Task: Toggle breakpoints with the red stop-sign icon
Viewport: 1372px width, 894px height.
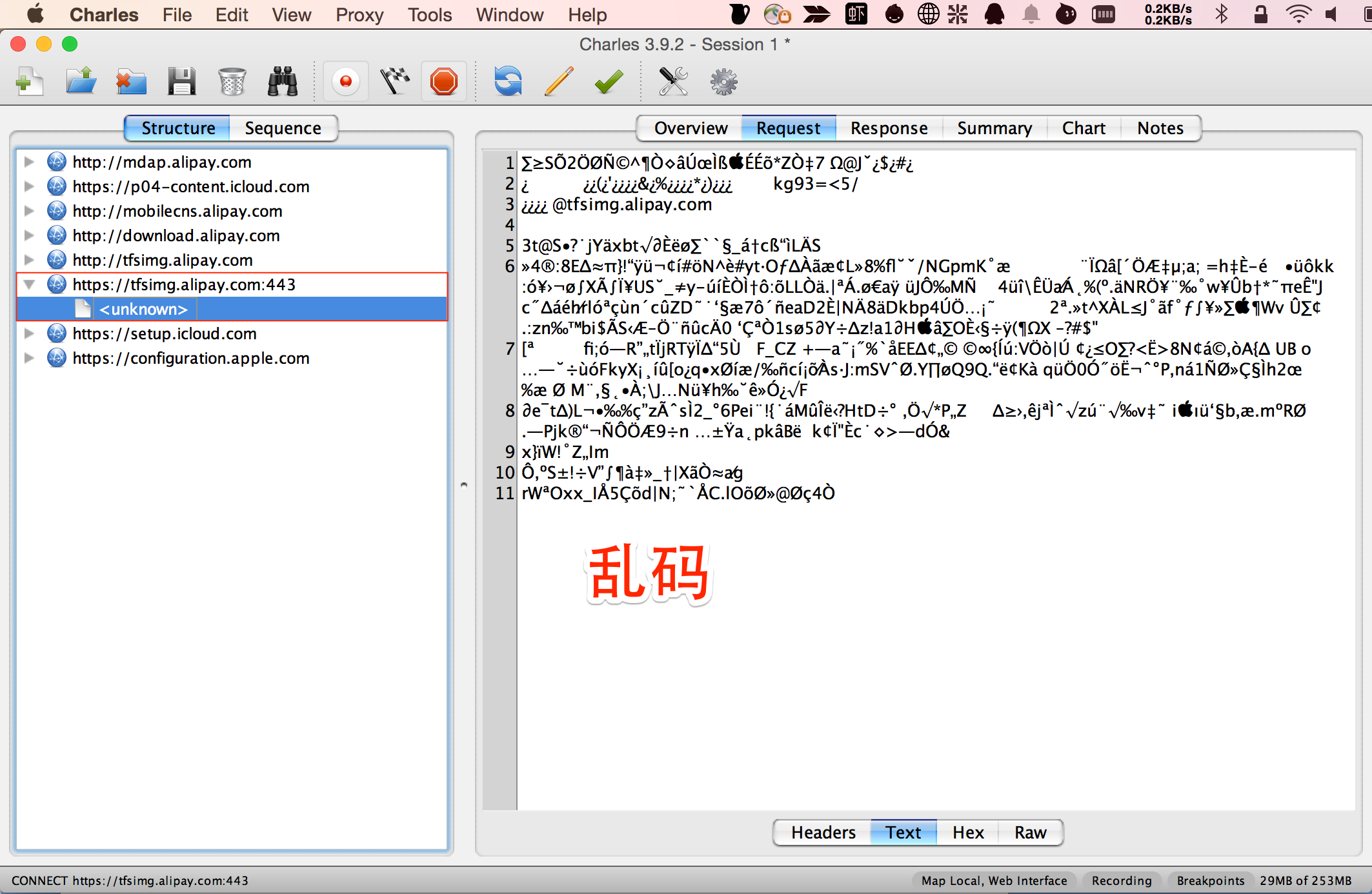Action: [x=444, y=82]
